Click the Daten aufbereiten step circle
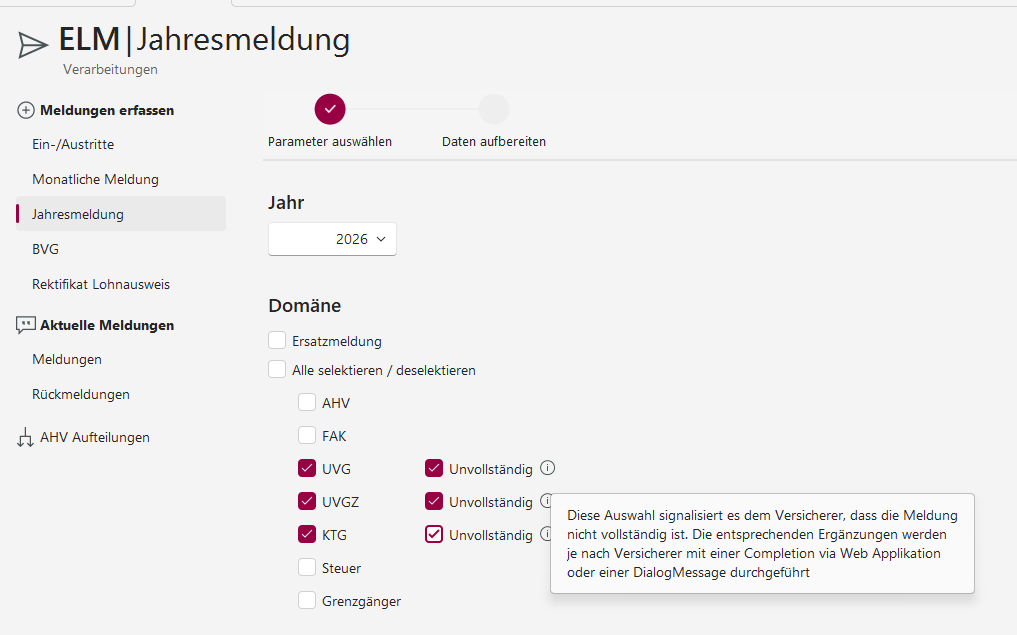This screenshot has height=635, width=1017. [494, 109]
